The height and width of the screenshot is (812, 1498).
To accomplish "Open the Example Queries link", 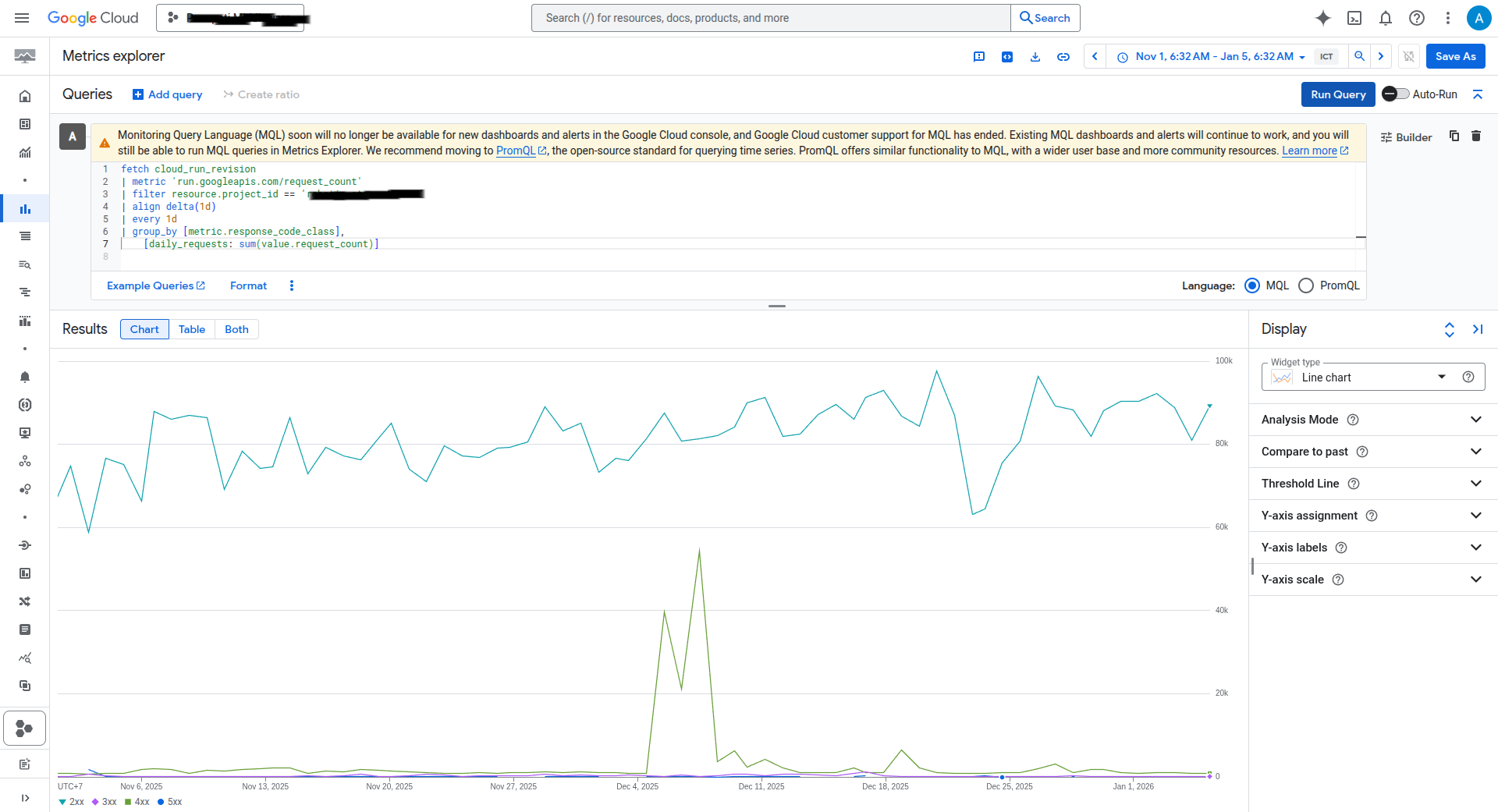I will [x=155, y=285].
